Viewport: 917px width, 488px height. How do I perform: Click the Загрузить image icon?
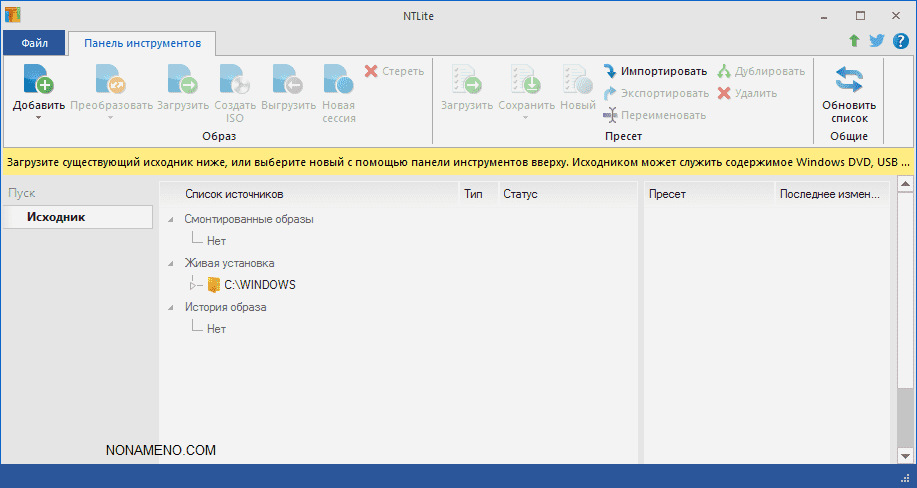coord(183,80)
